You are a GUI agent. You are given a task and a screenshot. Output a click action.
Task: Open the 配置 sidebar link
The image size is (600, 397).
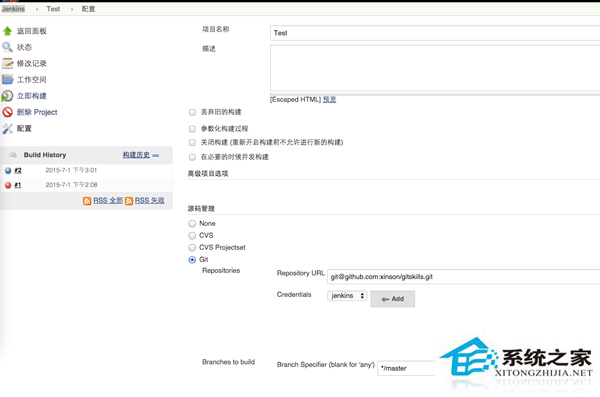[24, 129]
